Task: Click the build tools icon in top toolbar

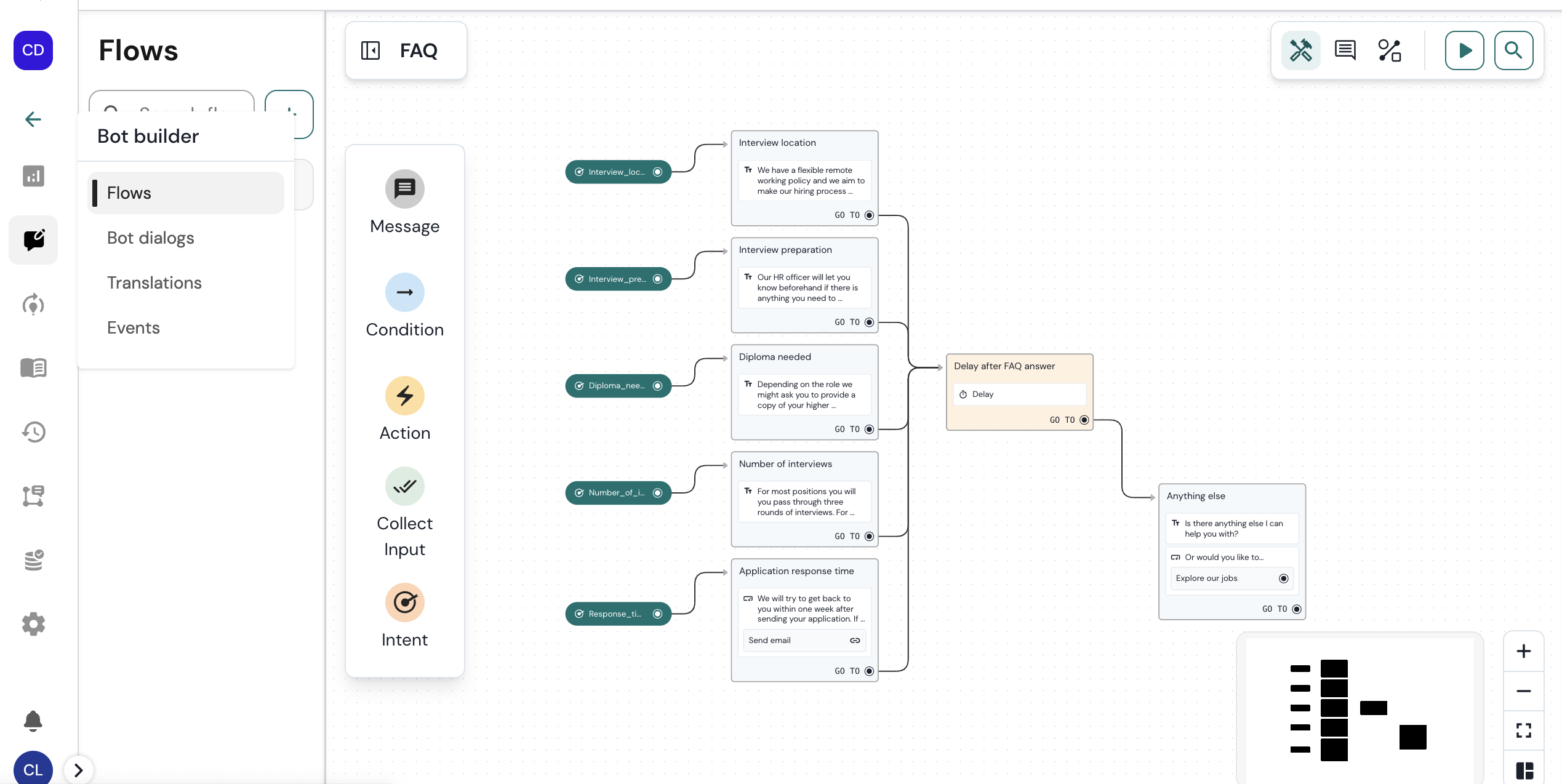Action: 1300,50
